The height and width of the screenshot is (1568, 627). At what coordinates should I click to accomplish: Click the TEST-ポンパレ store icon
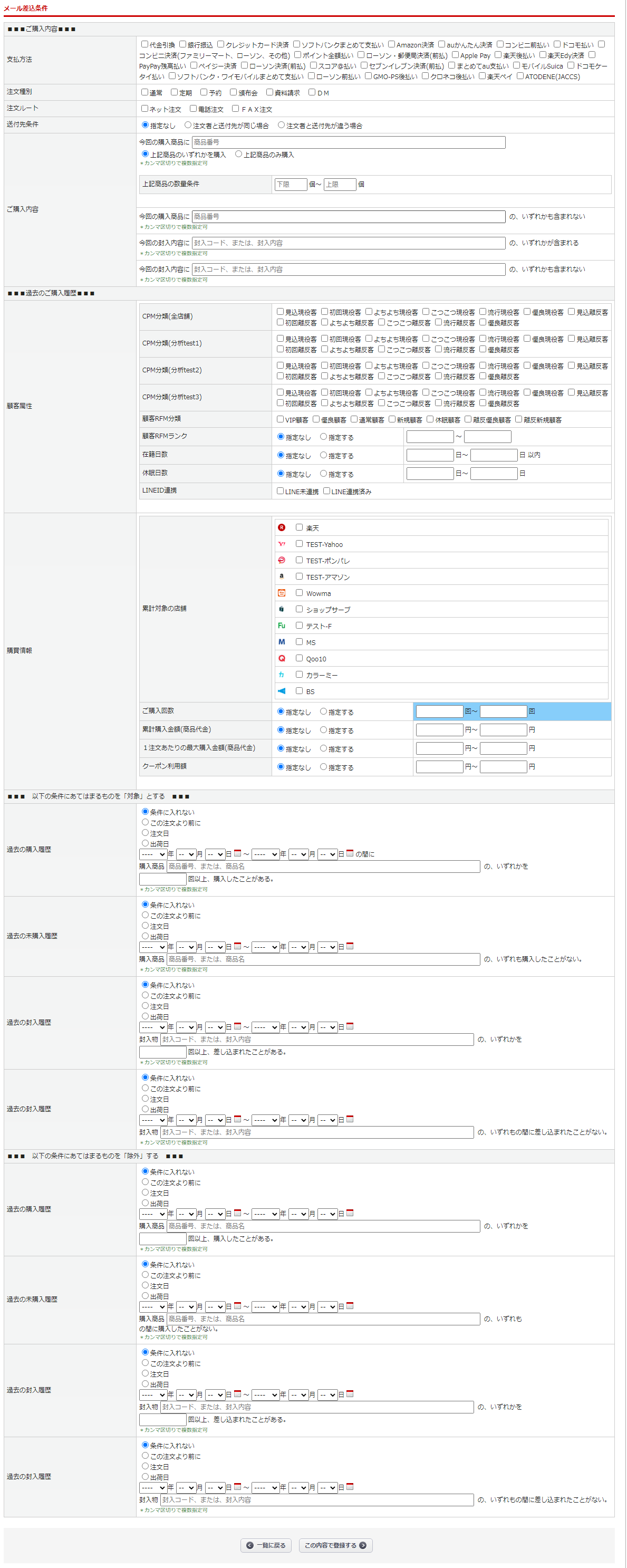(281, 560)
